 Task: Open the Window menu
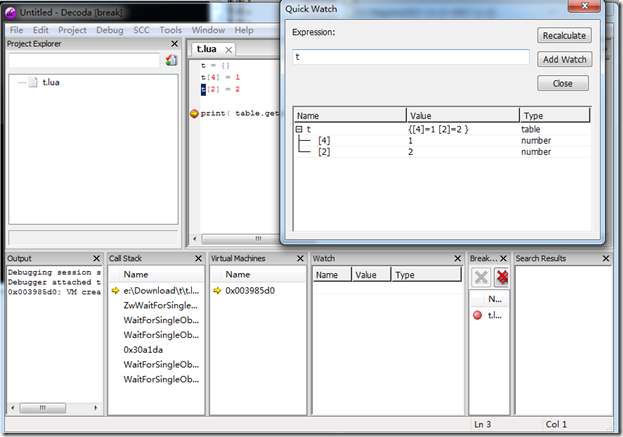[x=208, y=30]
